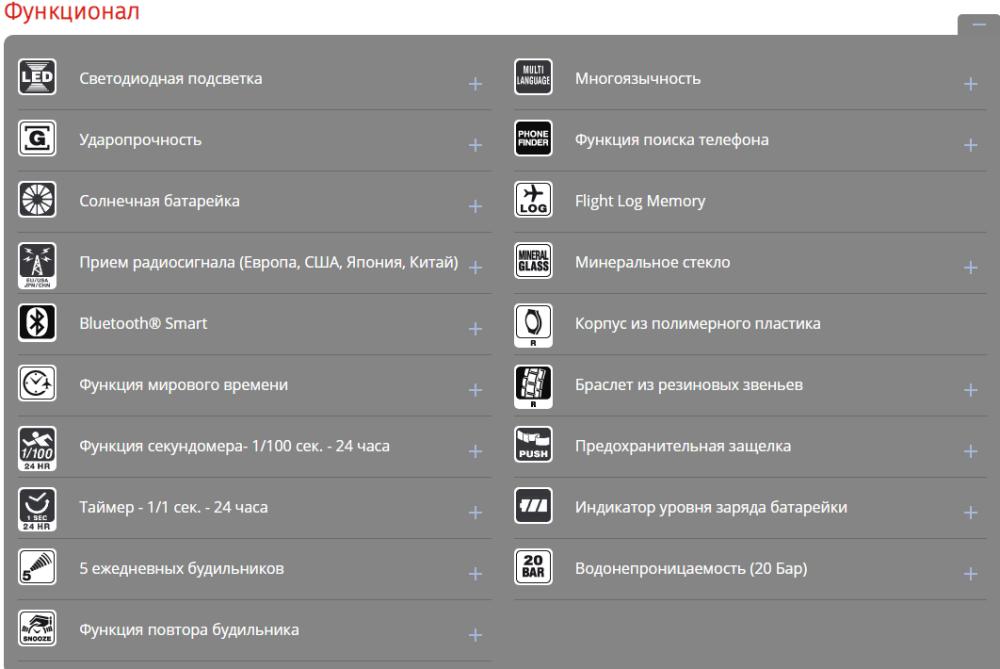Expand the Функция мирового времени plus sign
Image resolution: width=1000 pixels, height=669 pixels.
(475, 390)
